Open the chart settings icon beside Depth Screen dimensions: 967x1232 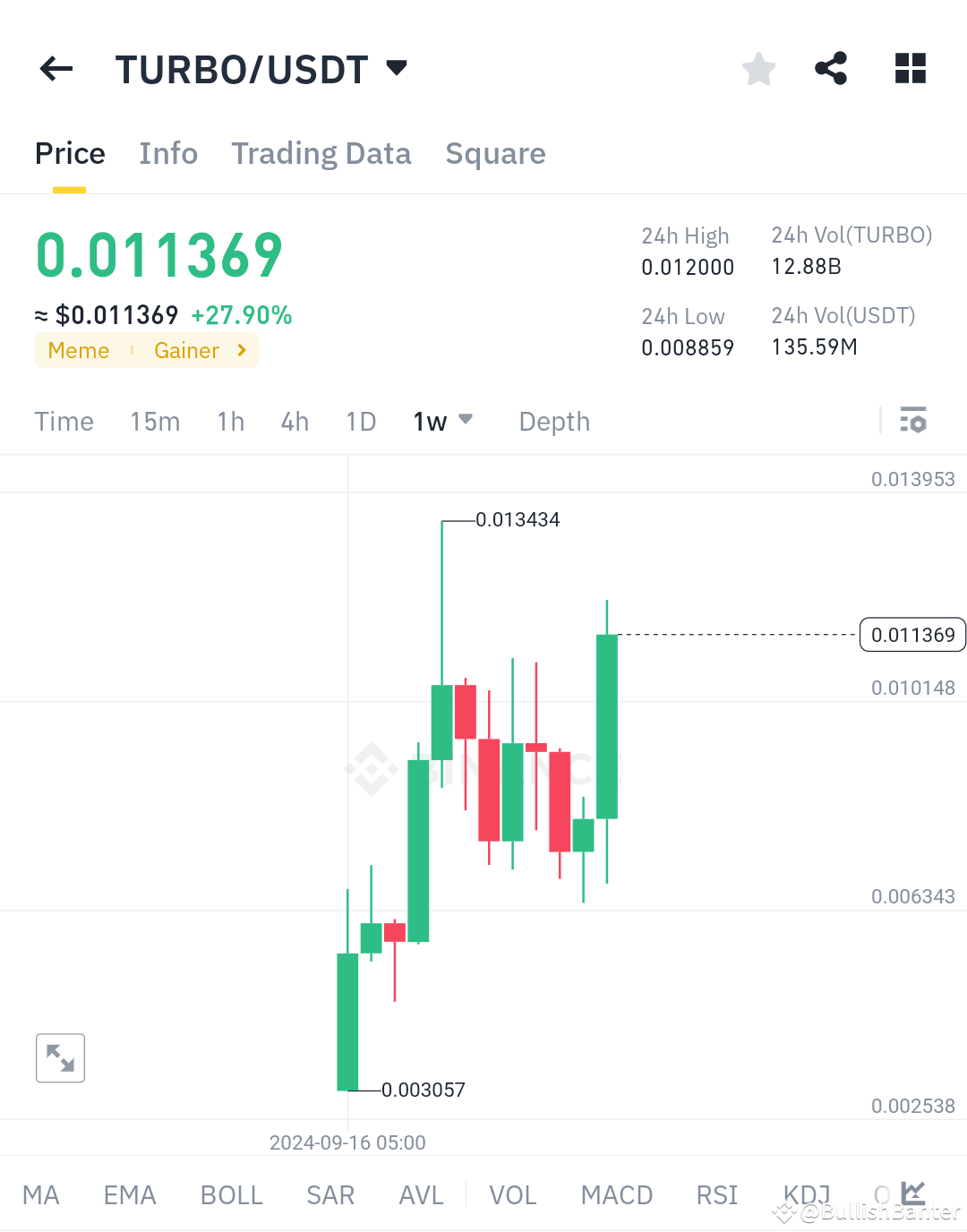click(912, 420)
